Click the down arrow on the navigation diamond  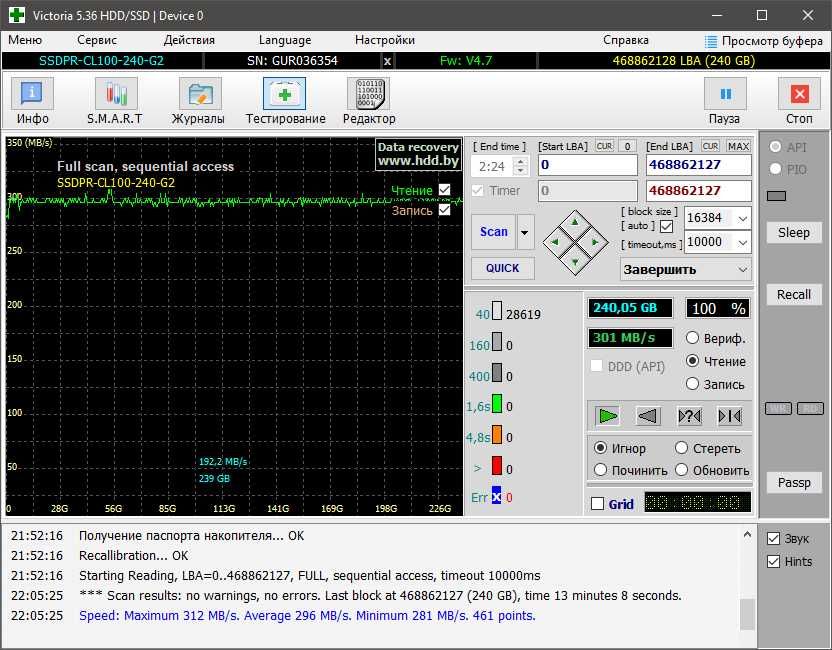[575, 262]
